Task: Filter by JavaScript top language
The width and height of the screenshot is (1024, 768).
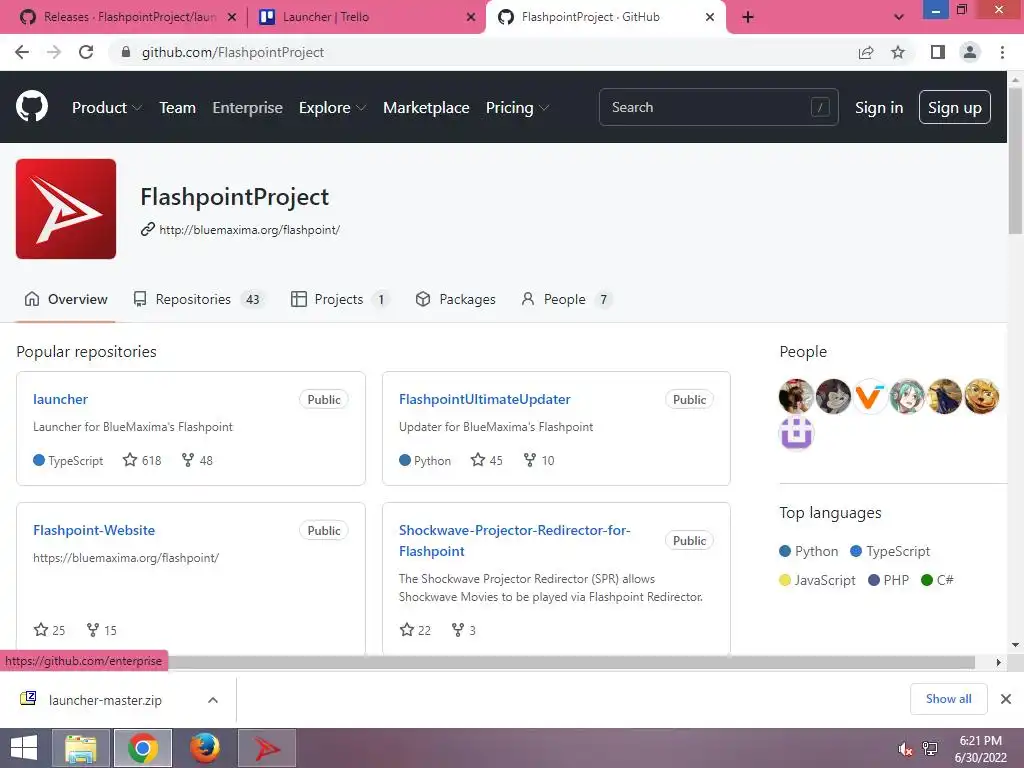Action: click(x=818, y=580)
